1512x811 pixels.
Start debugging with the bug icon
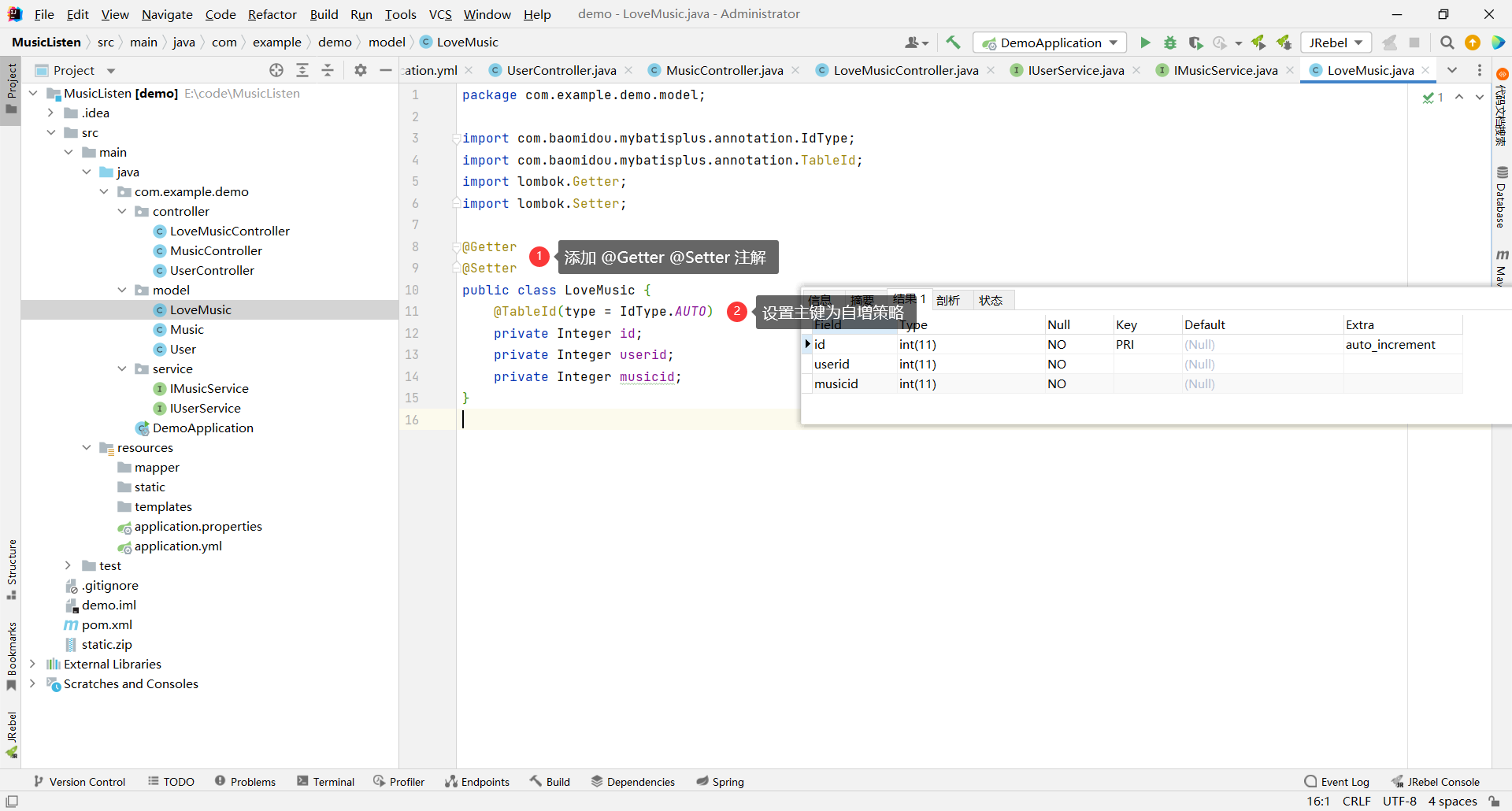tap(1170, 43)
